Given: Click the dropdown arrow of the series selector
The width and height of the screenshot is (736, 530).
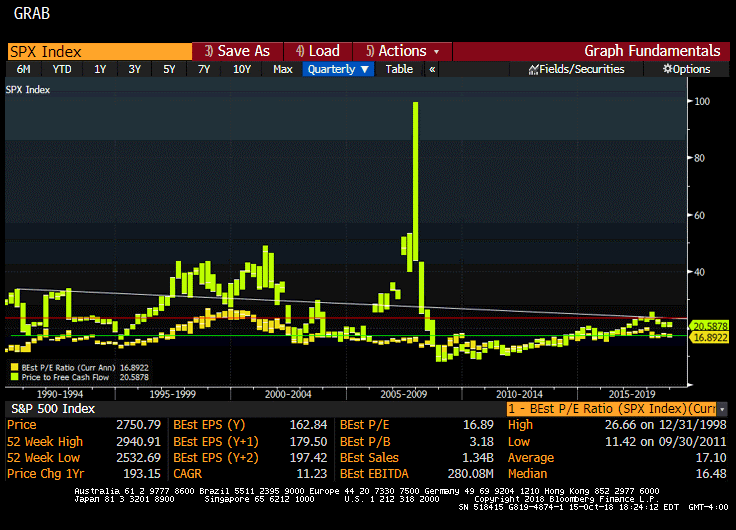Looking at the screenshot, I should coord(722,409).
